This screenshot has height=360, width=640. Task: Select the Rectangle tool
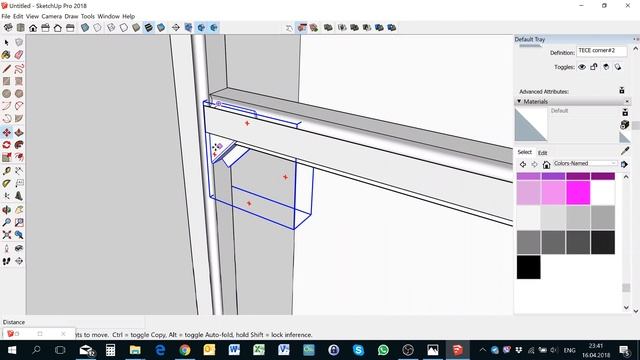point(7,81)
